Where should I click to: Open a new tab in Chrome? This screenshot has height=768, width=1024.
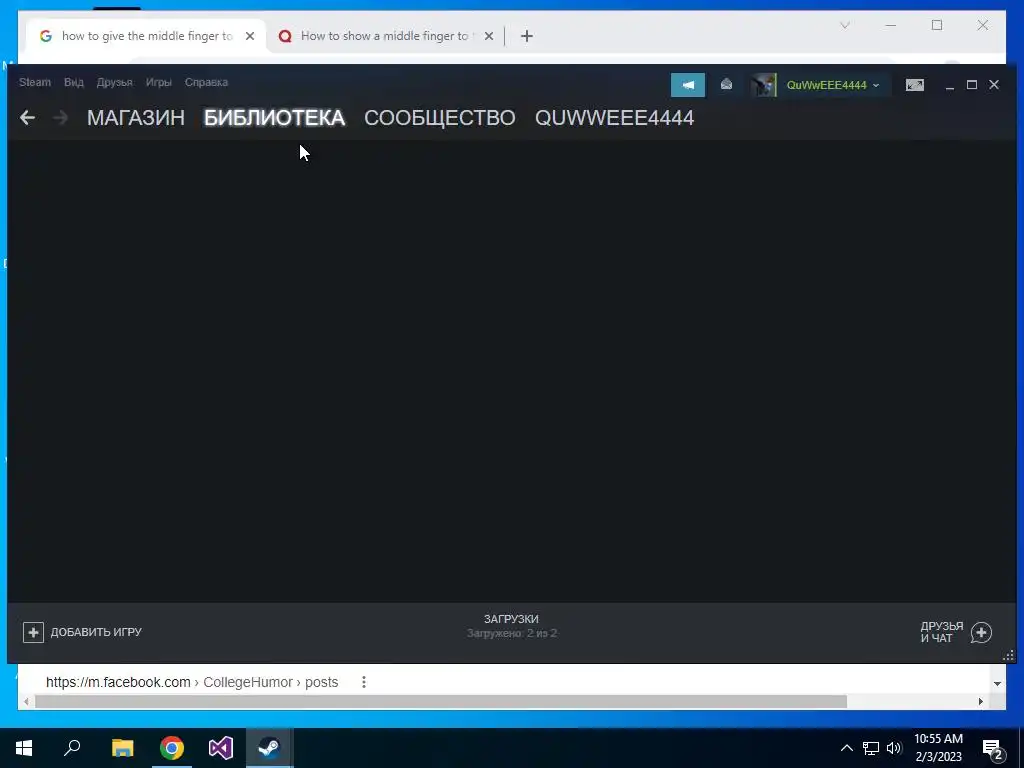[527, 36]
